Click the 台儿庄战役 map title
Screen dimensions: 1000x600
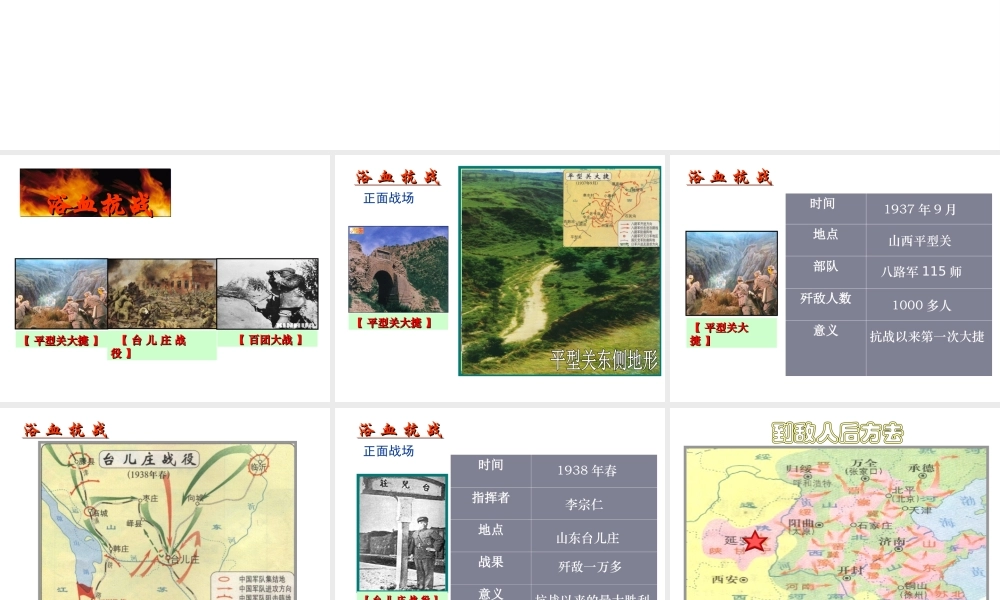pyautogui.click(x=149, y=459)
